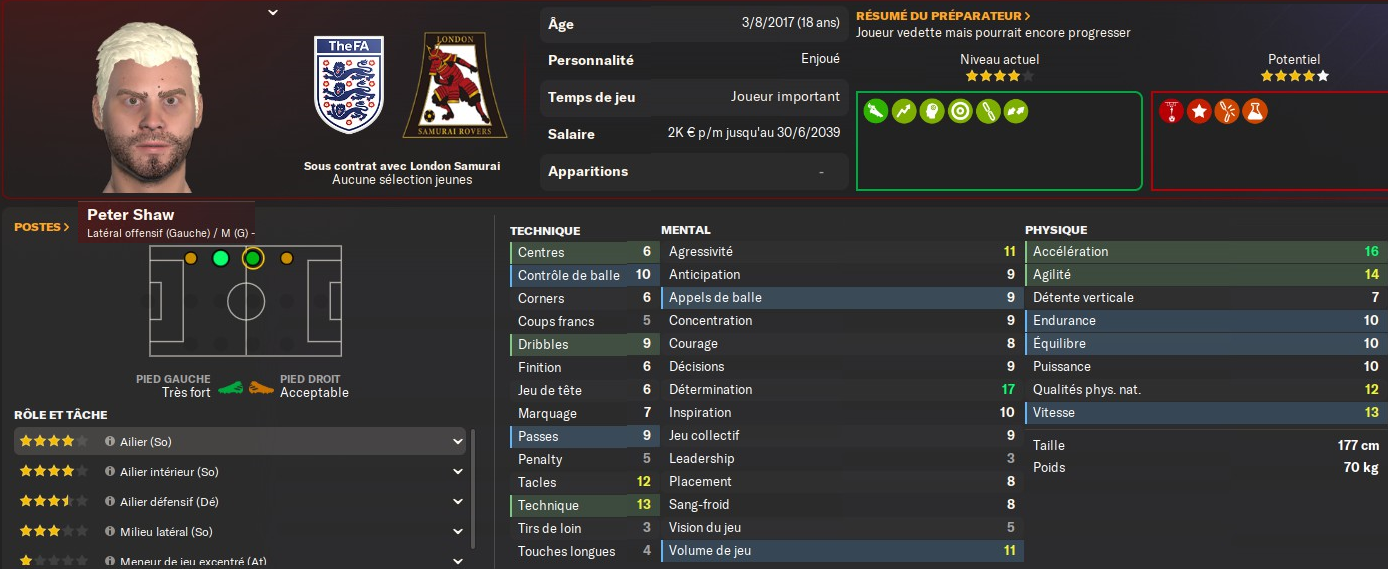This screenshot has height=569, width=1388.
Task: Open the Postes section link
Action: point(42,227)
